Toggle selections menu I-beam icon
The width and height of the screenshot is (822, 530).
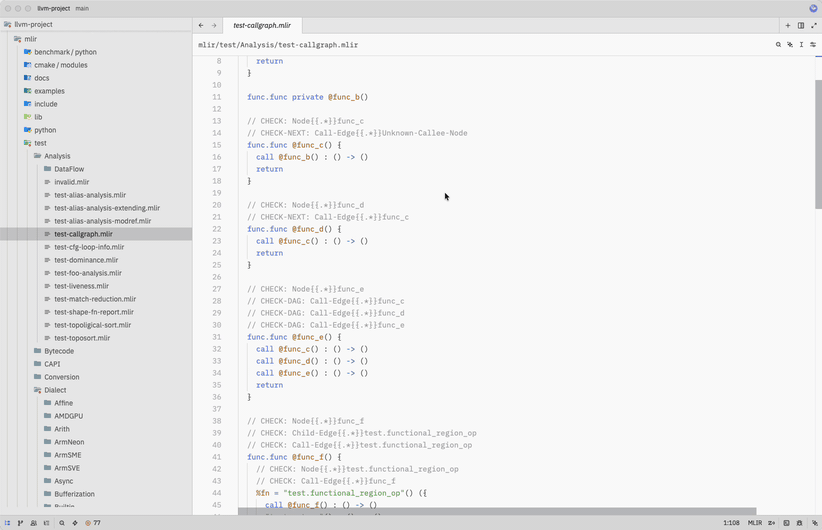tap(802, 45)
